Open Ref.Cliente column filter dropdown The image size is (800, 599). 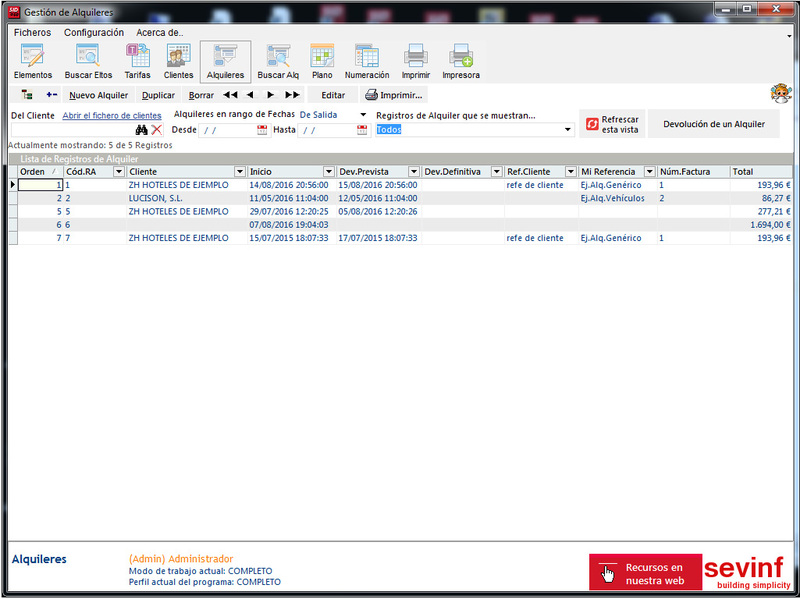click(x=571, y=172)
